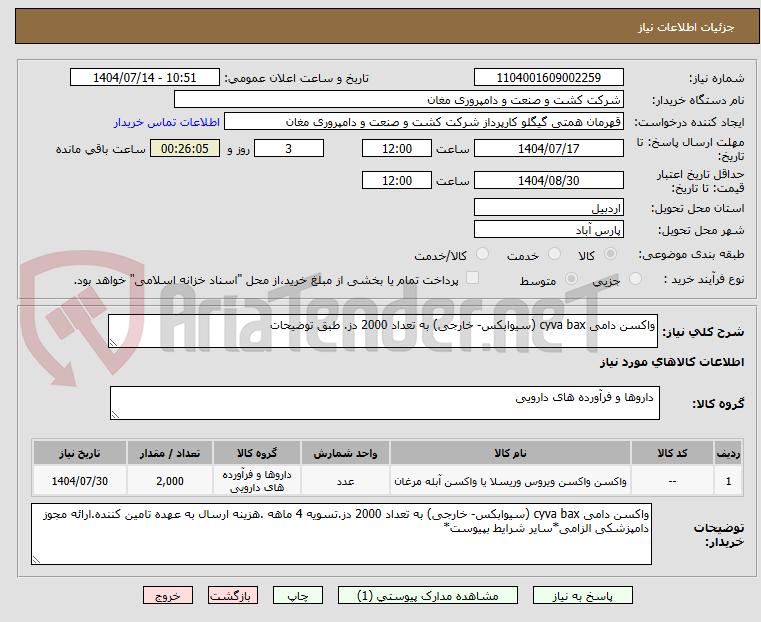The image size is (761, 622).
Task: Click the delivery province field اردبیل
Action: (x=548, y=208)
